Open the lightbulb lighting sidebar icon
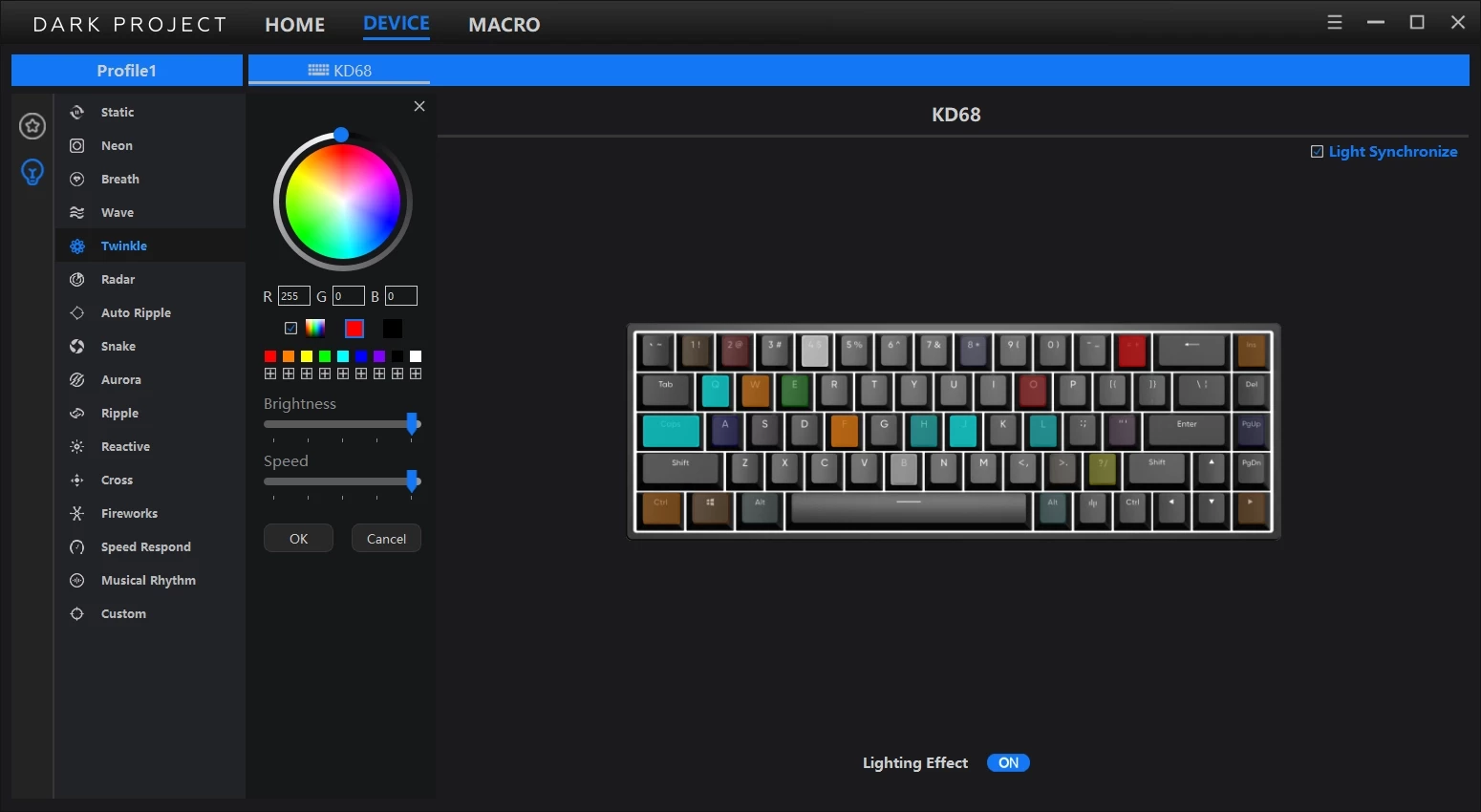Image resolution: width=1481 pixels, height=812 pixels. 32,172
